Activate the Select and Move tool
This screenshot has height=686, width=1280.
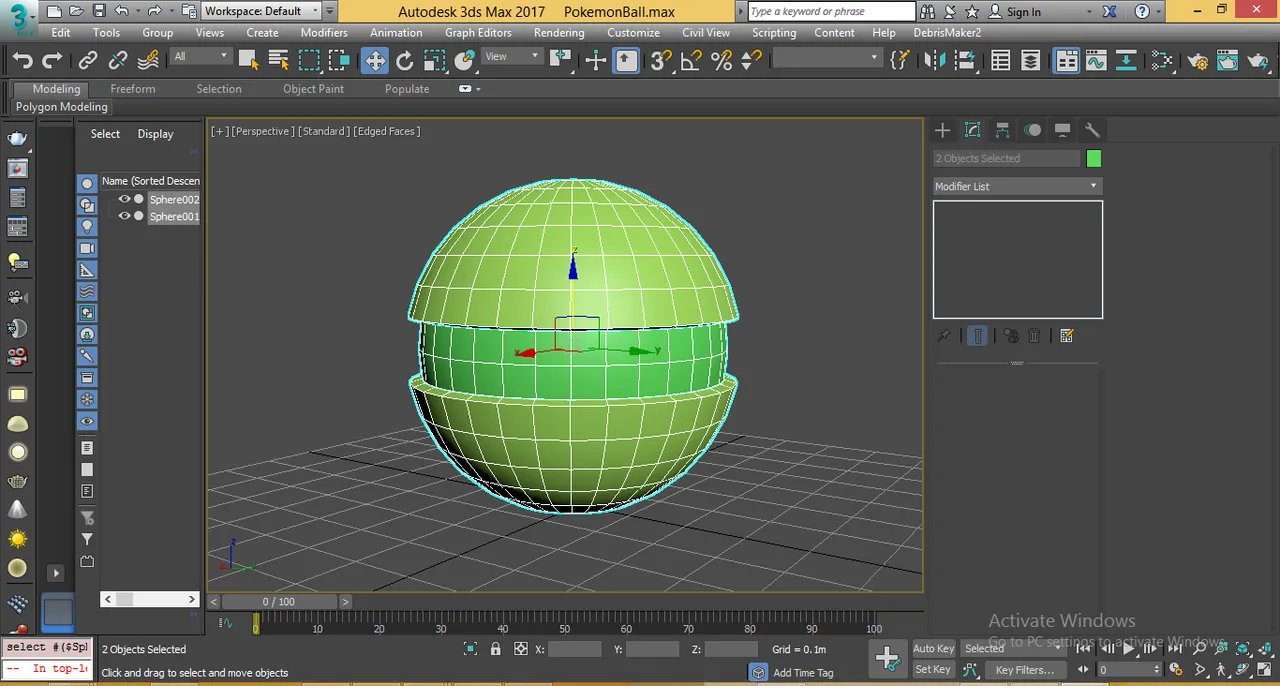click(374, 61)
